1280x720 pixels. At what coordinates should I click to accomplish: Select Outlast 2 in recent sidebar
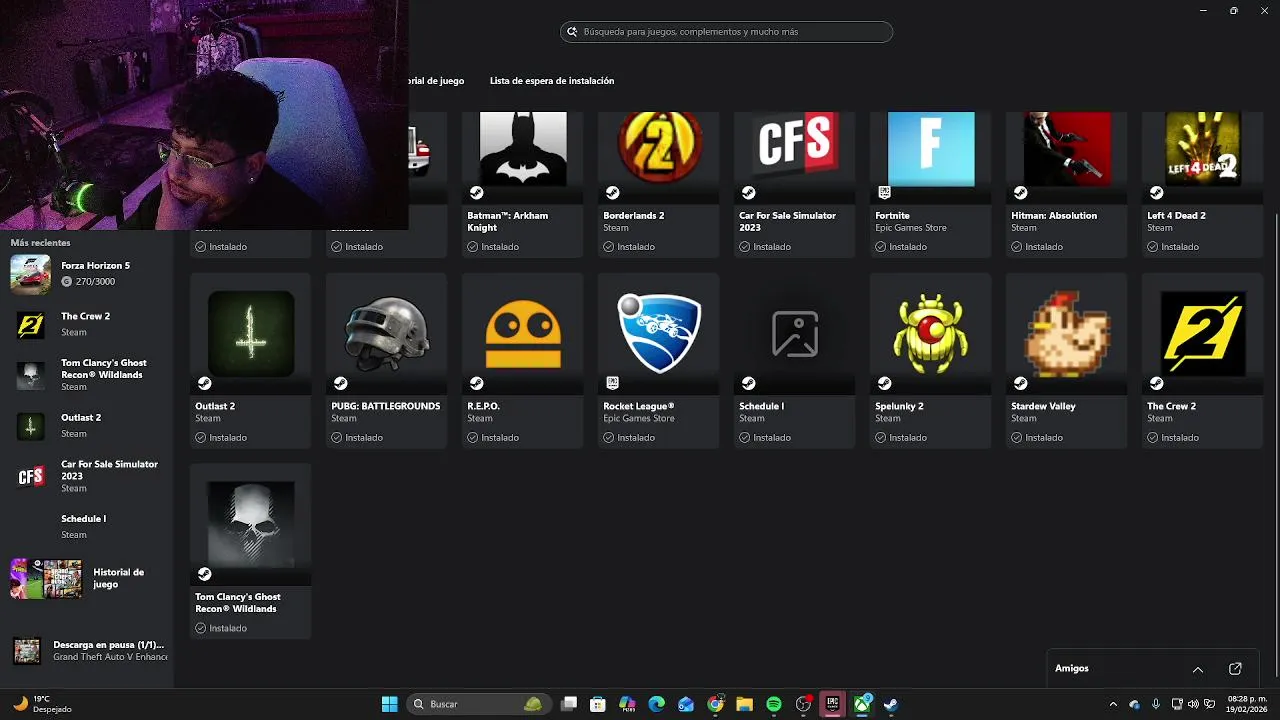click(87, 426)
